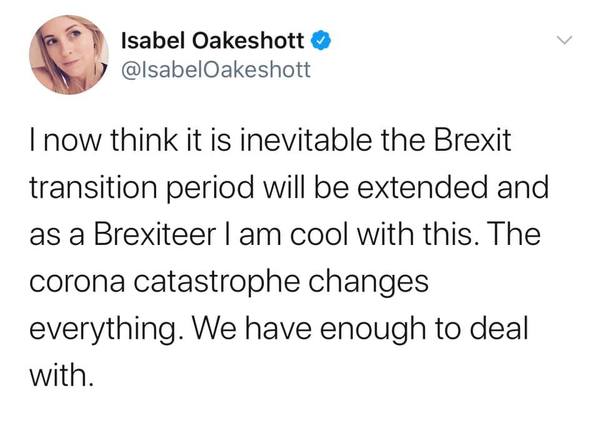Click the blue verified badge
The image size is (600, 425).
click(x=319, y=42)
